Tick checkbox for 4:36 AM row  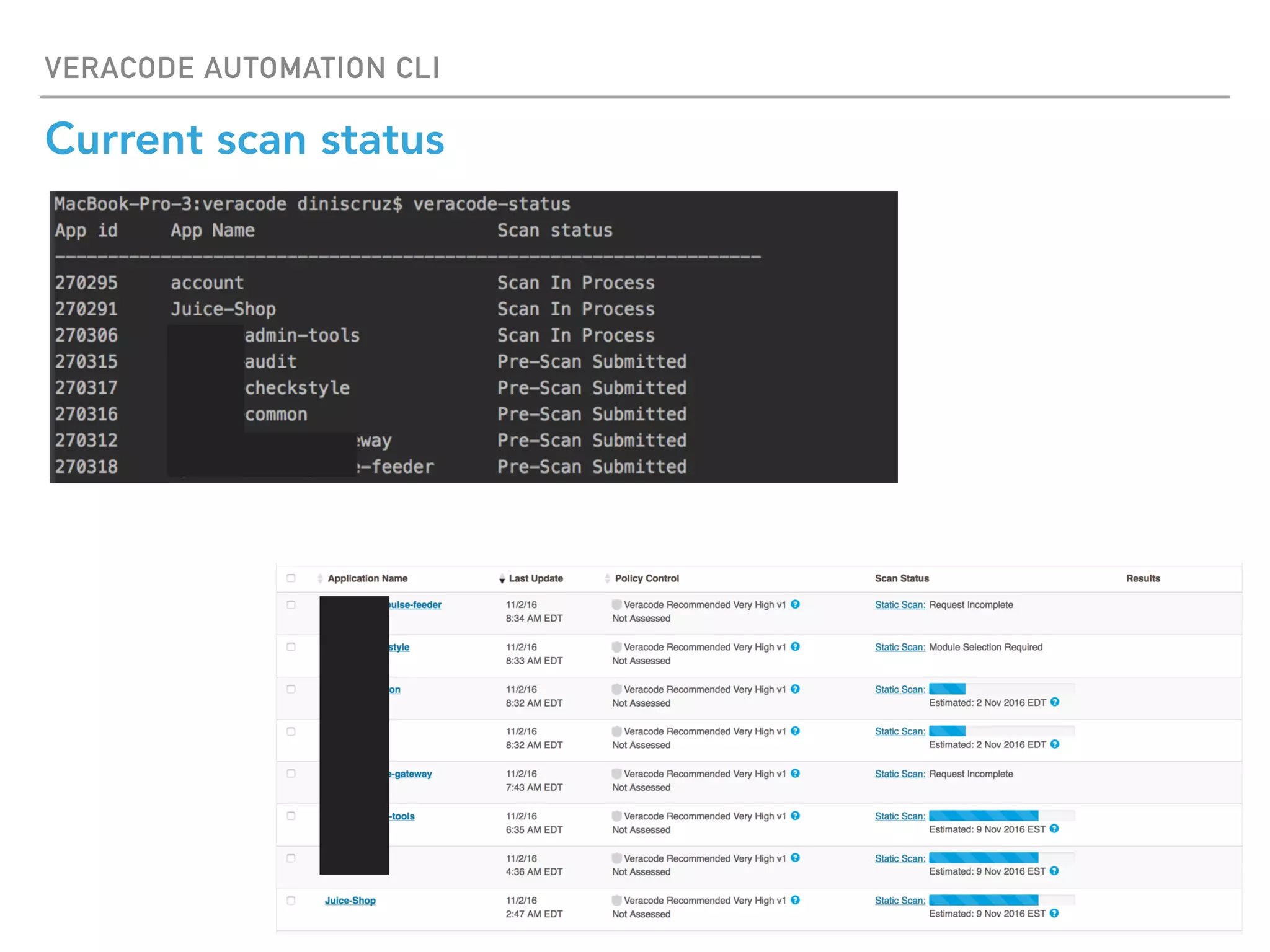(291, 858)
